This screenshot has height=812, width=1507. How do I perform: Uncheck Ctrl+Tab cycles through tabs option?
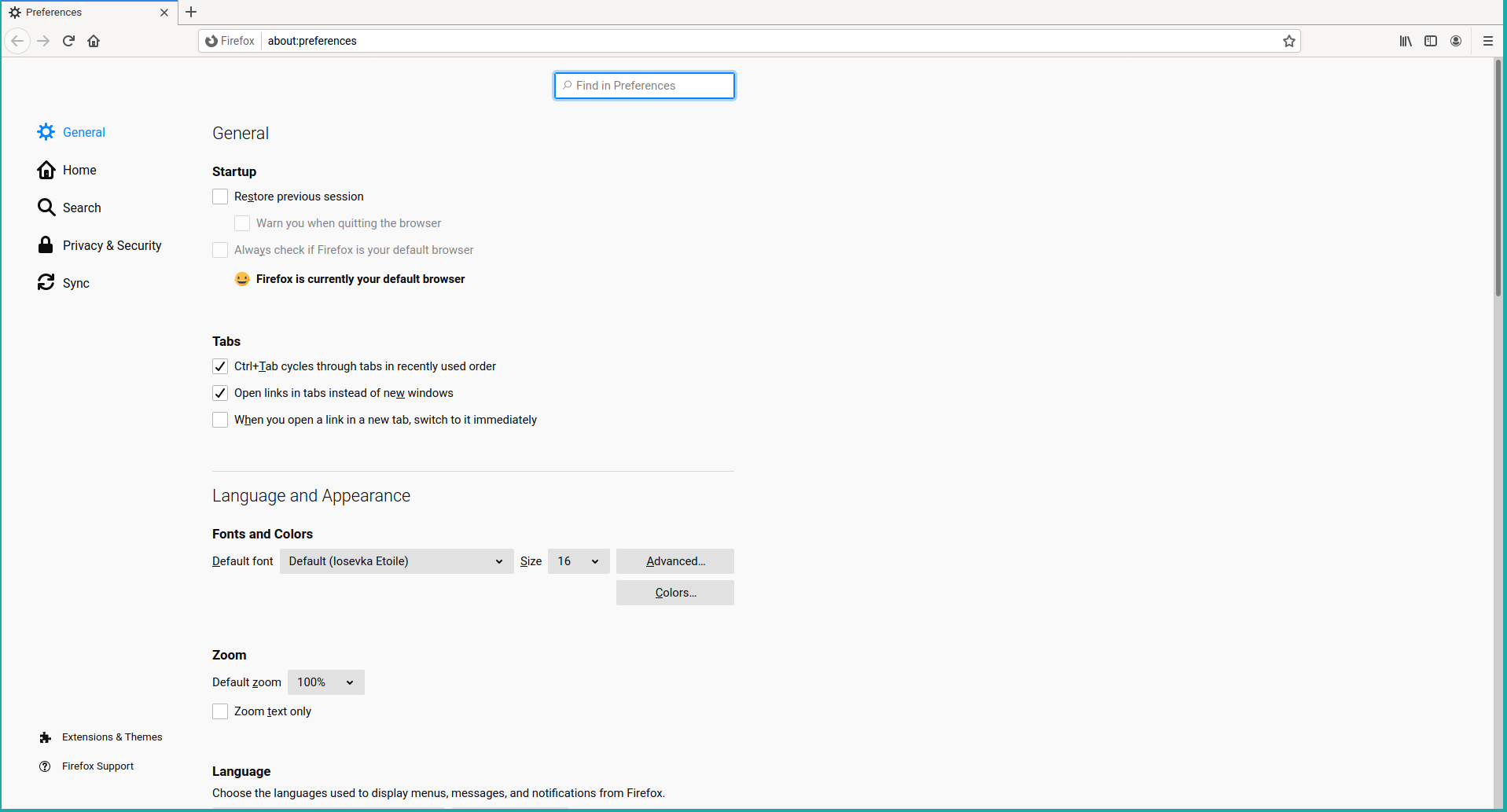pos(220,366)
